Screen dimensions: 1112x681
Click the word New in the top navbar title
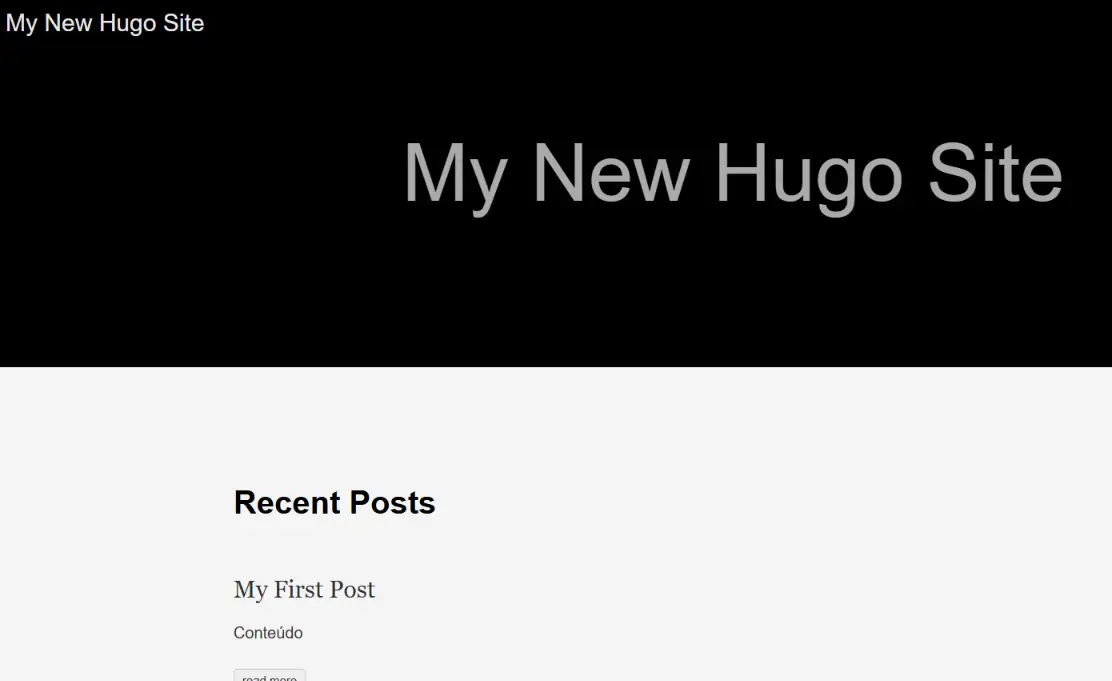point(68,23)
